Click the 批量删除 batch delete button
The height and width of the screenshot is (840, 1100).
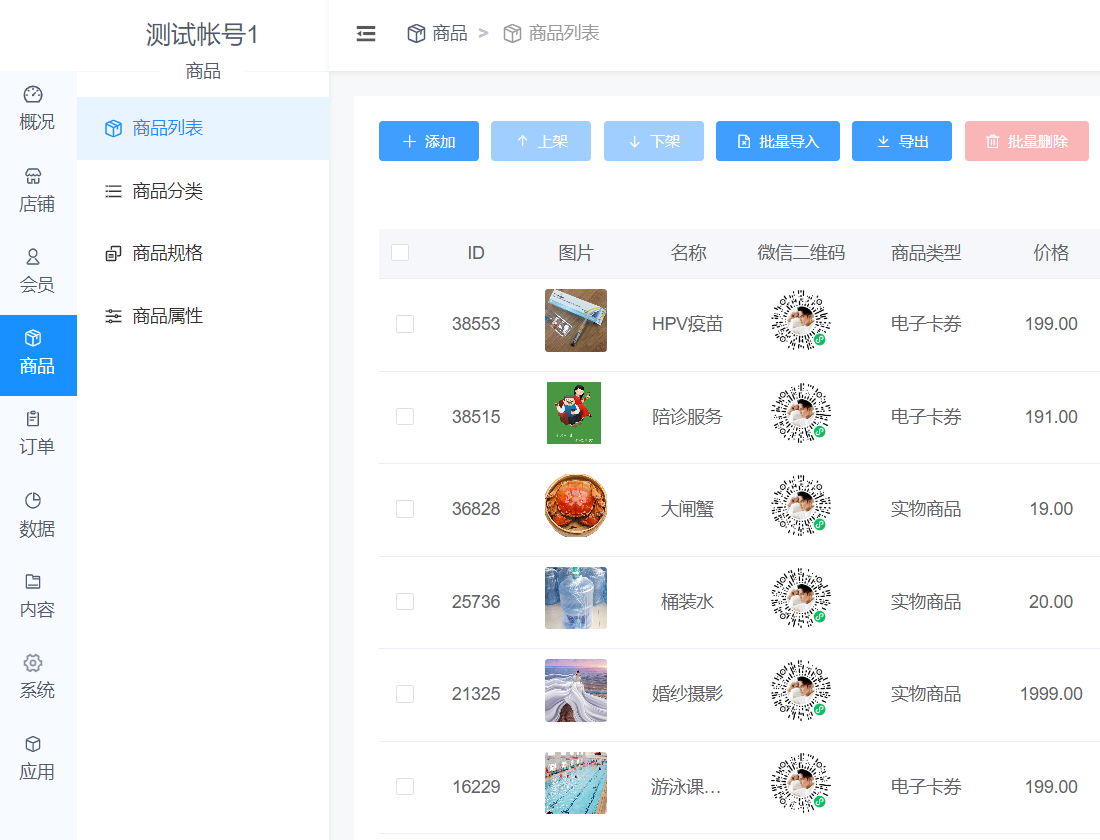coord(1026,141)
